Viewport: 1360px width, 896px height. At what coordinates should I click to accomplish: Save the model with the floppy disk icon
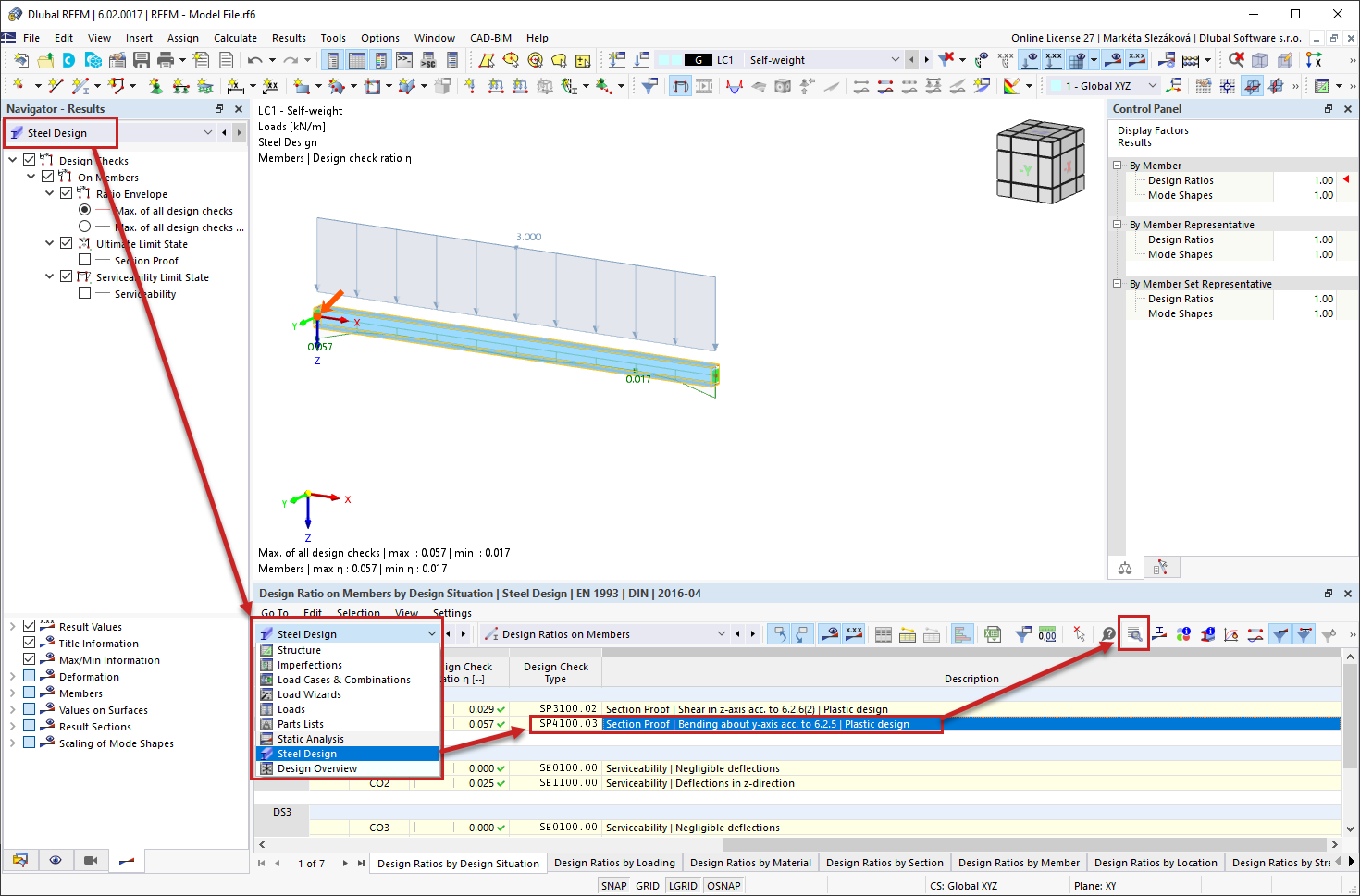[x=142, y=60]
